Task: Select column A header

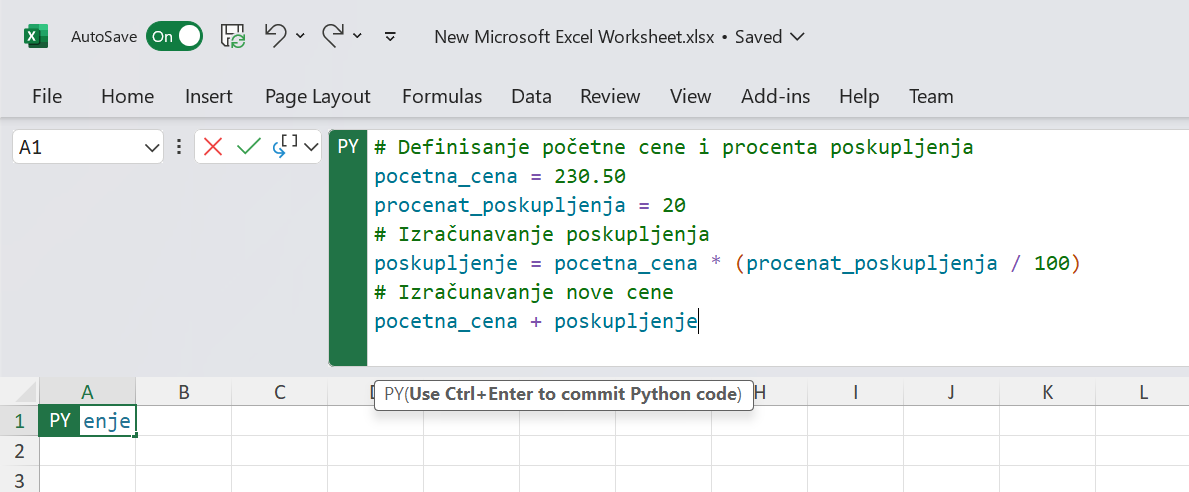Action: coord(87,392)
